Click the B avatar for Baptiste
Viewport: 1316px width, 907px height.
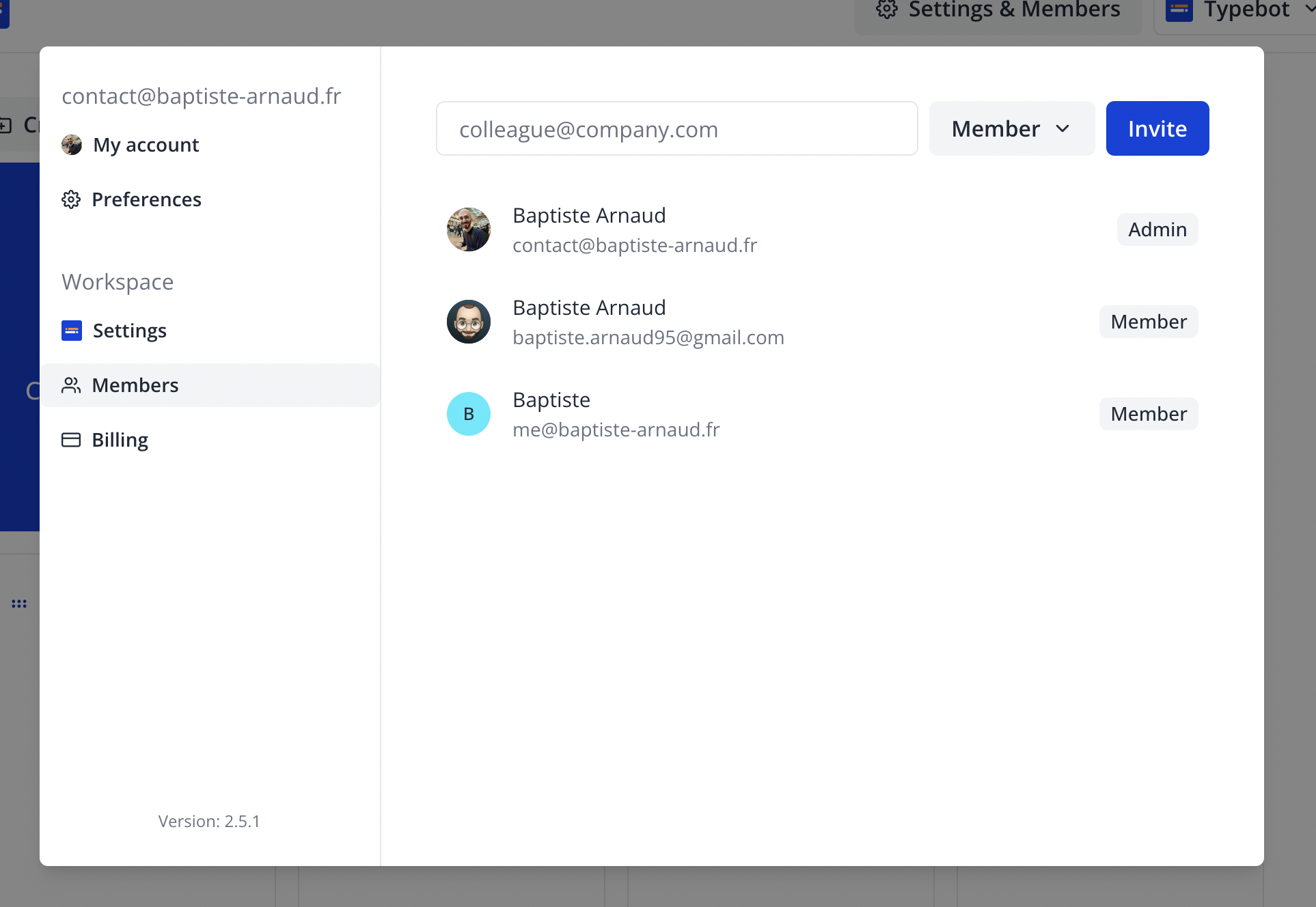pyautogui.click(x=467, y=413)
